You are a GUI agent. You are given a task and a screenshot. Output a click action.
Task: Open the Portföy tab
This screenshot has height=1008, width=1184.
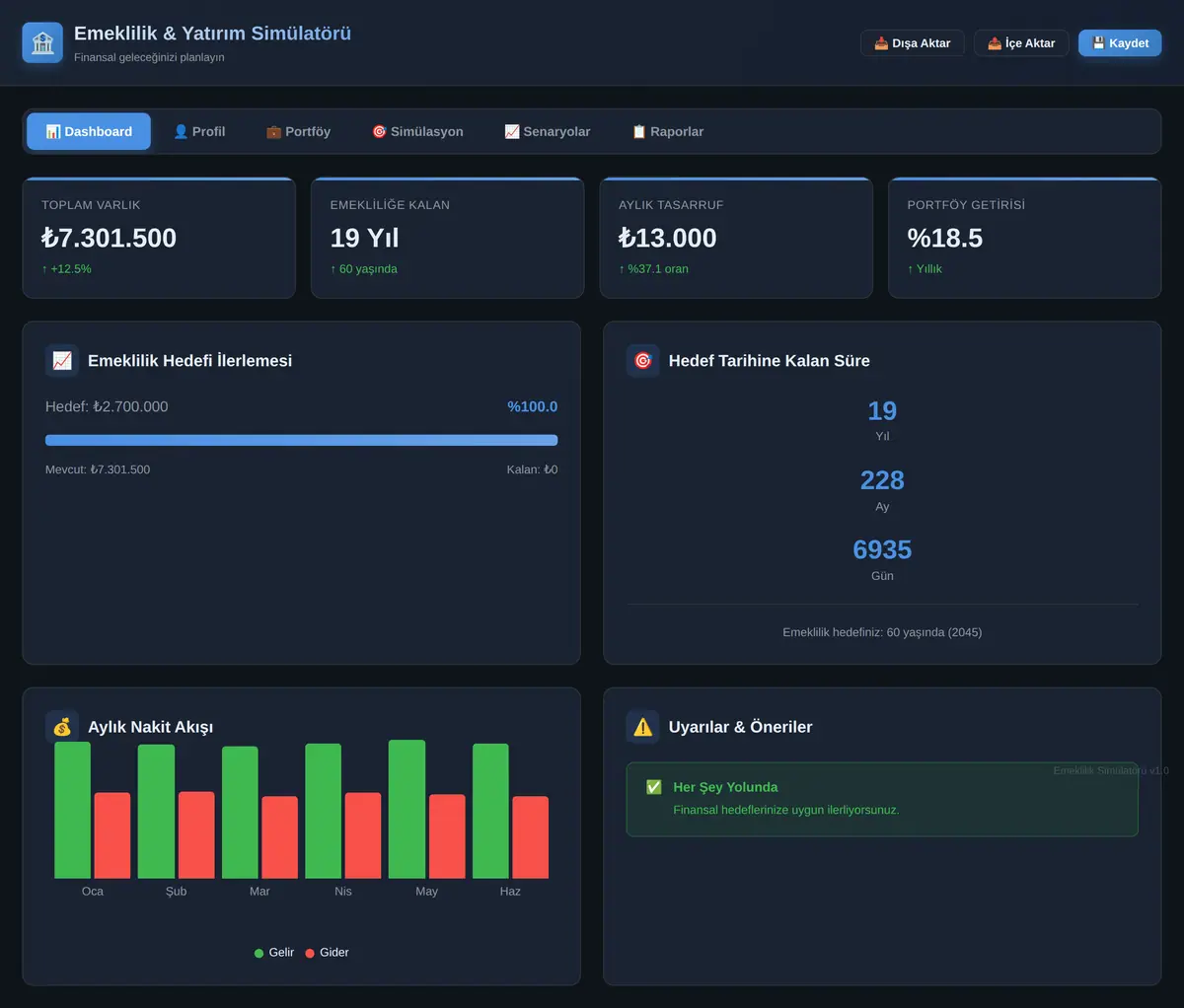point(298,131)
